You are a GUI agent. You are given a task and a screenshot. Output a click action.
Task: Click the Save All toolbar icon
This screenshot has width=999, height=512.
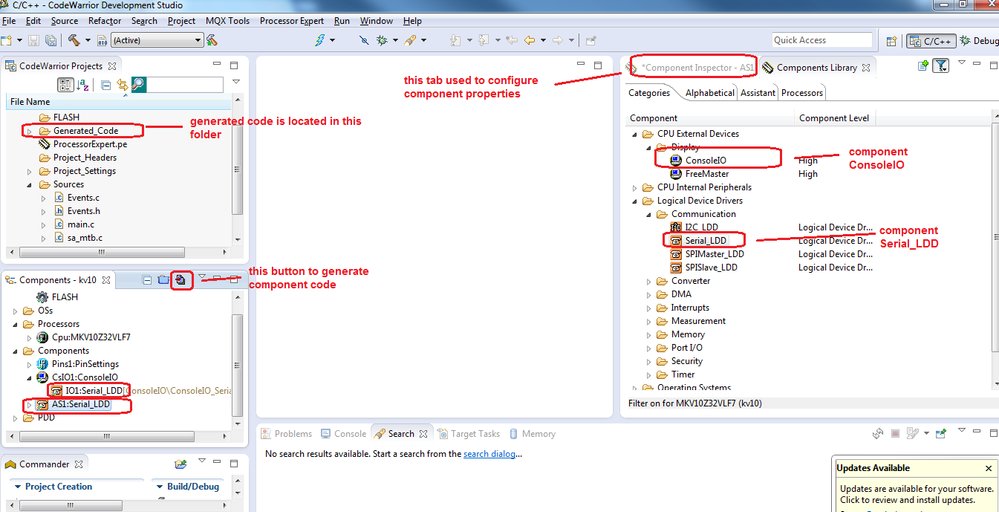point(51,40)
